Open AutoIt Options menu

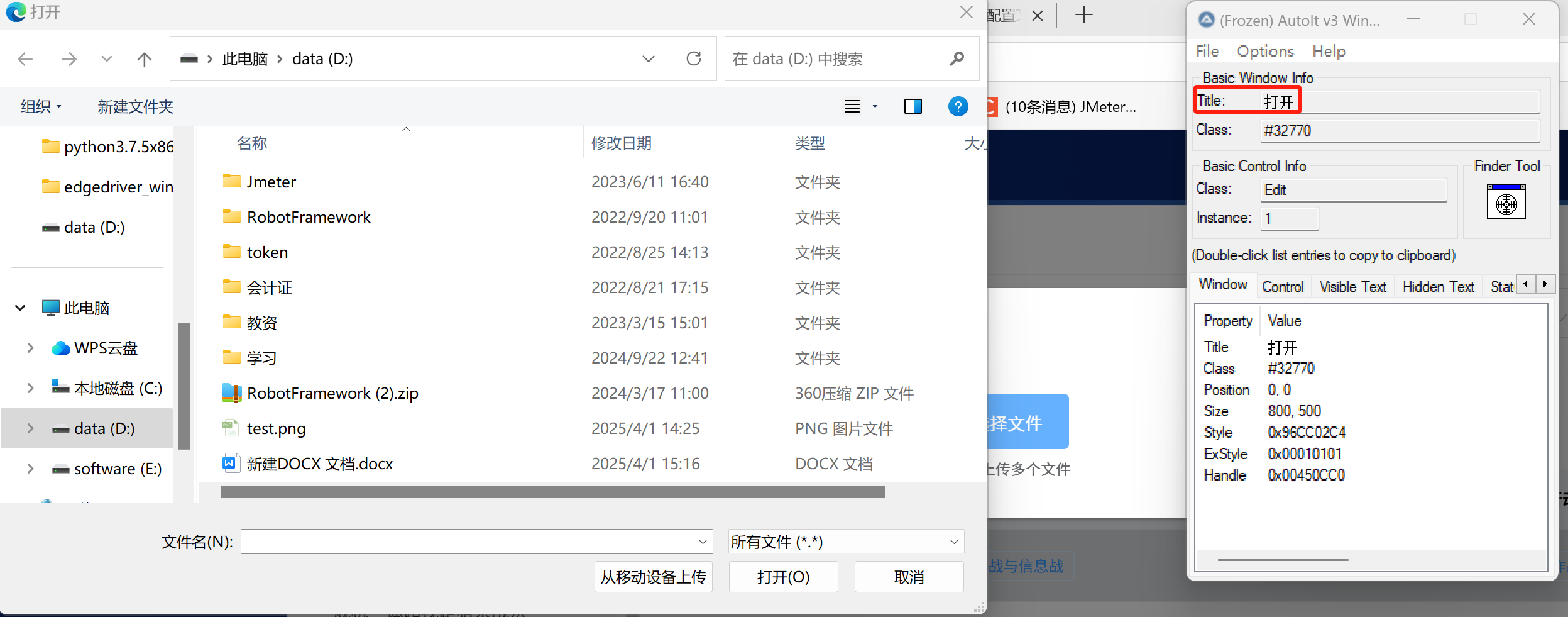[x=1265, y=51]
